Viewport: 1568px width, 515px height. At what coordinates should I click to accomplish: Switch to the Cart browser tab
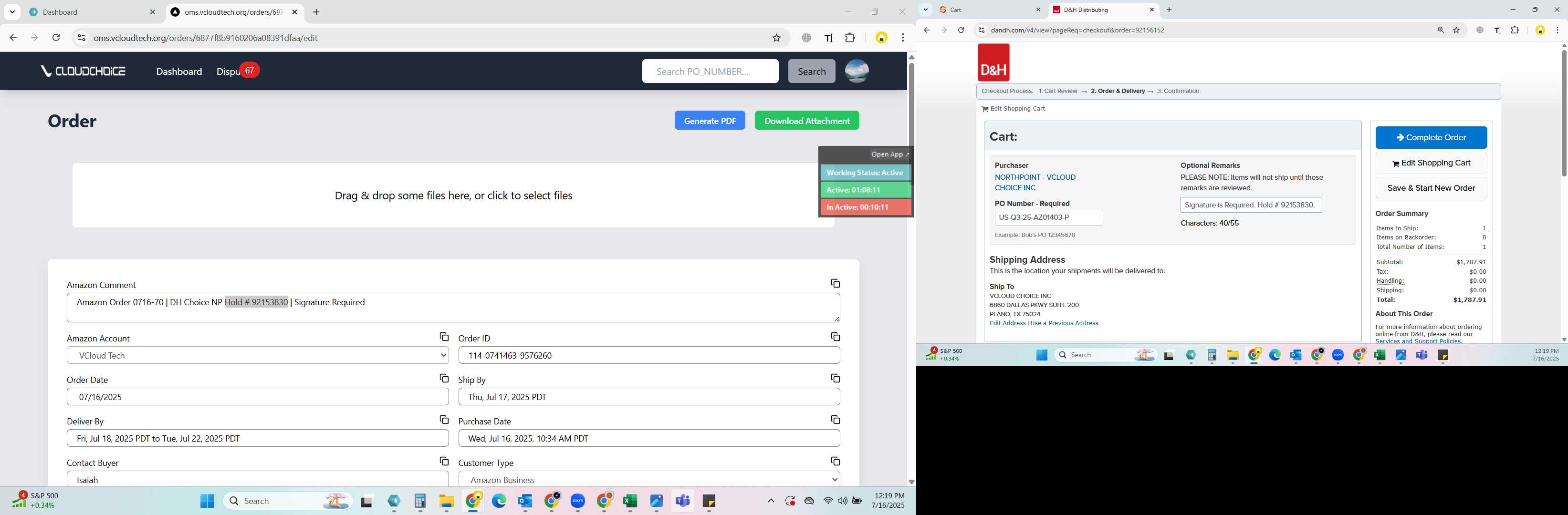pyautogui.click(x=990, y=10)
